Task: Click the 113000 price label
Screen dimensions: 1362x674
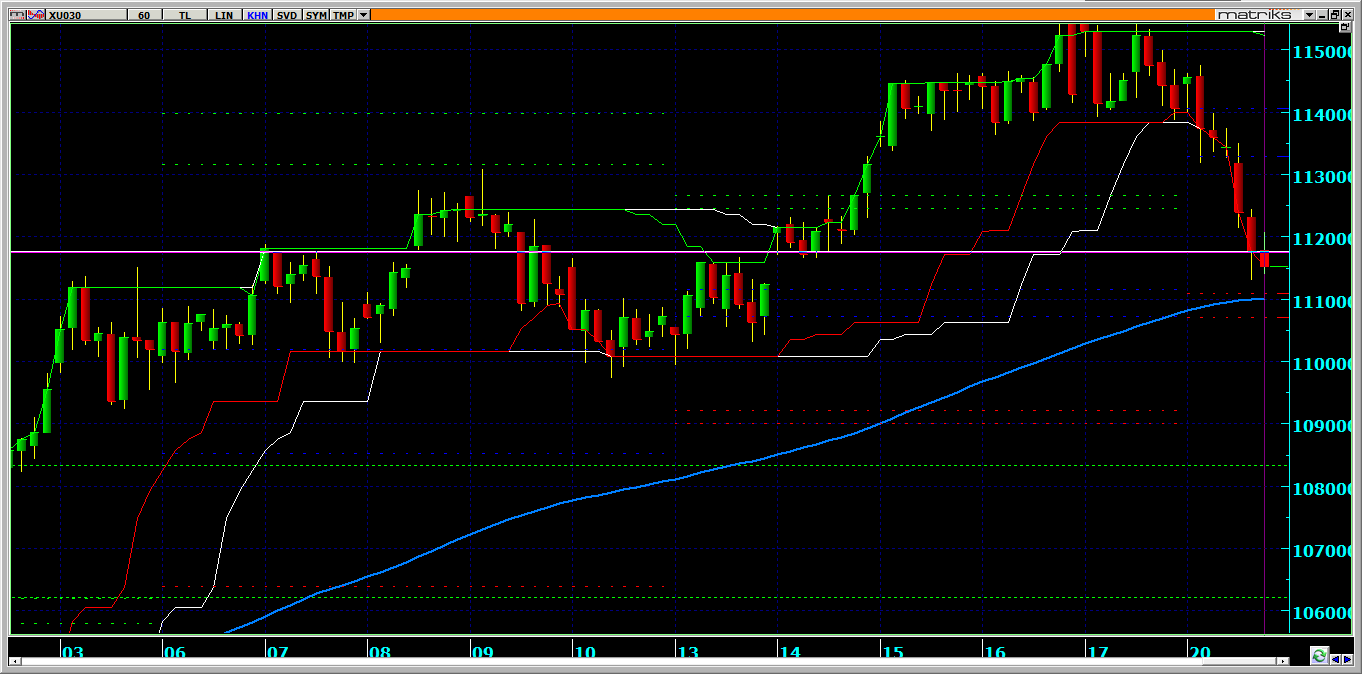Action: coord(1324,176)
